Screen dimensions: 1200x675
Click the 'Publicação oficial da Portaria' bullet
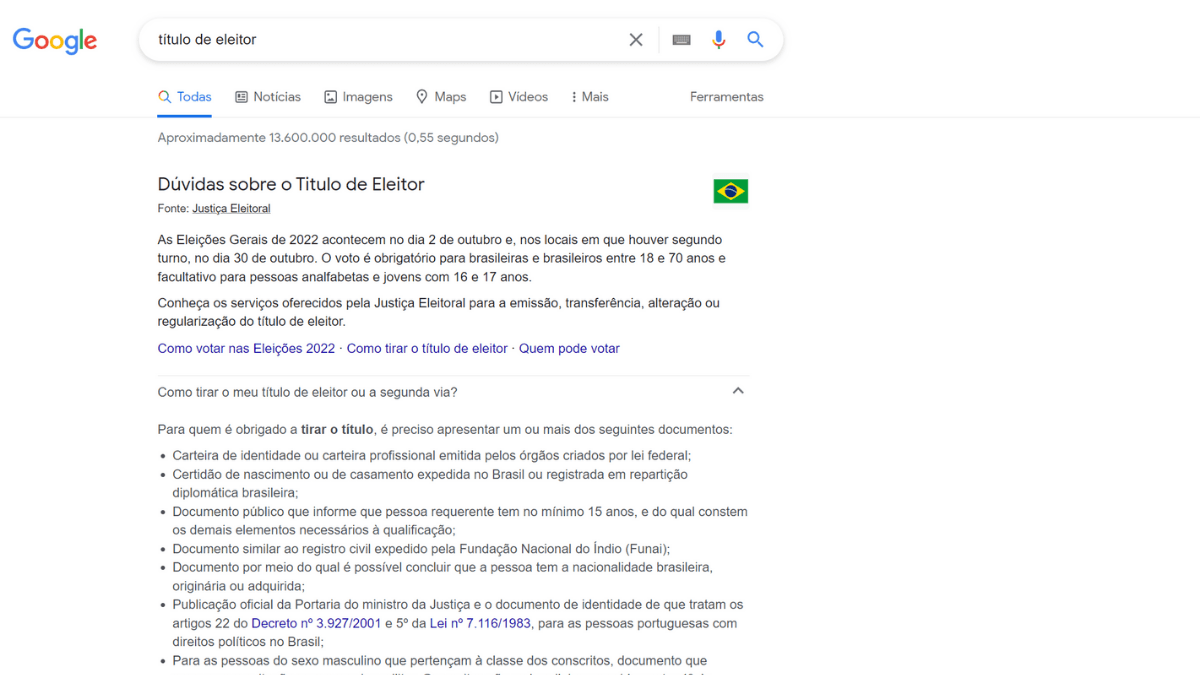(x=458, y=623)
